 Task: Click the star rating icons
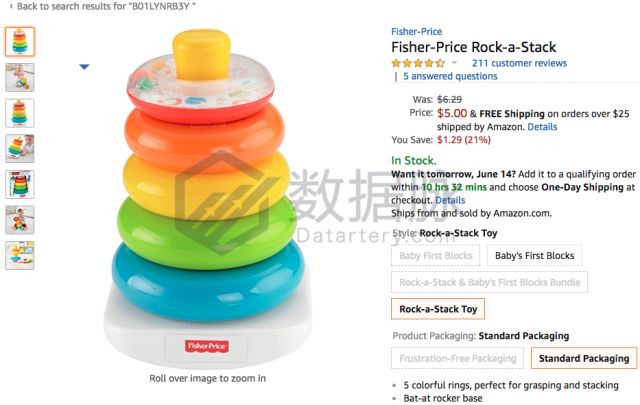click(418, 63)
